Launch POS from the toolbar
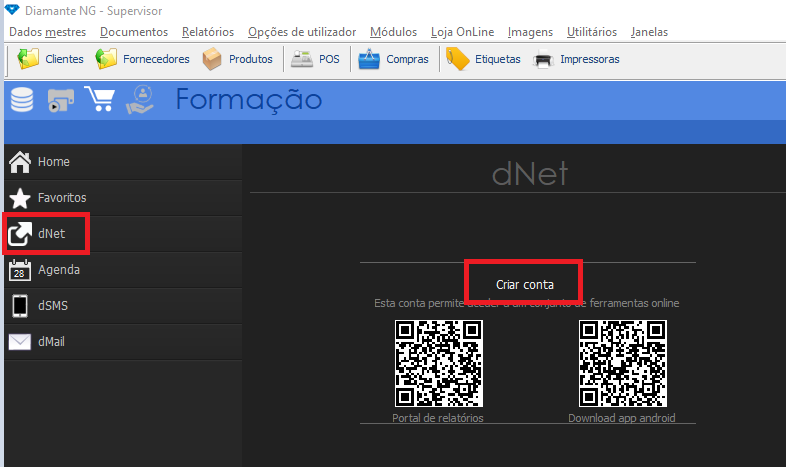The height and width of the screenshot is (467, 786). (315, 59)
